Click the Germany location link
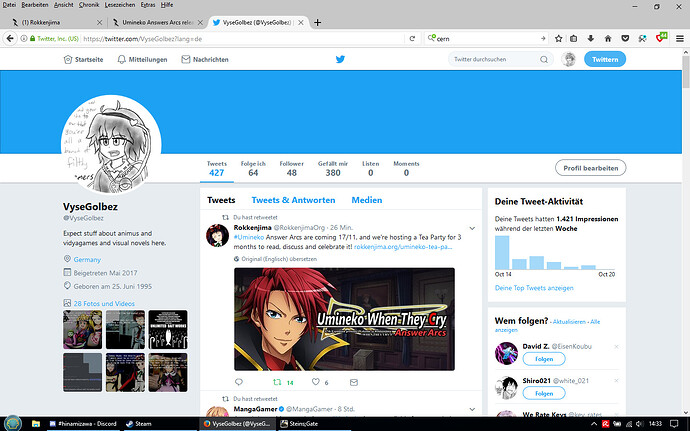 click(x=87, y=259)
